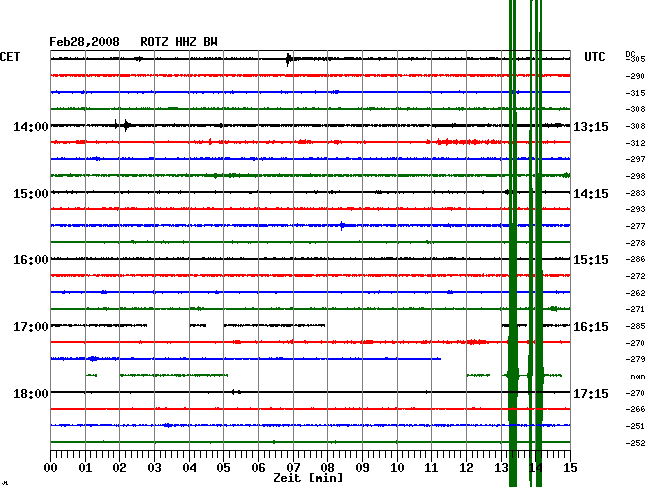This screenshot has height=494, width=650.
Task: Click the 18:00 CET time label
Action: [x=31, y=393]
